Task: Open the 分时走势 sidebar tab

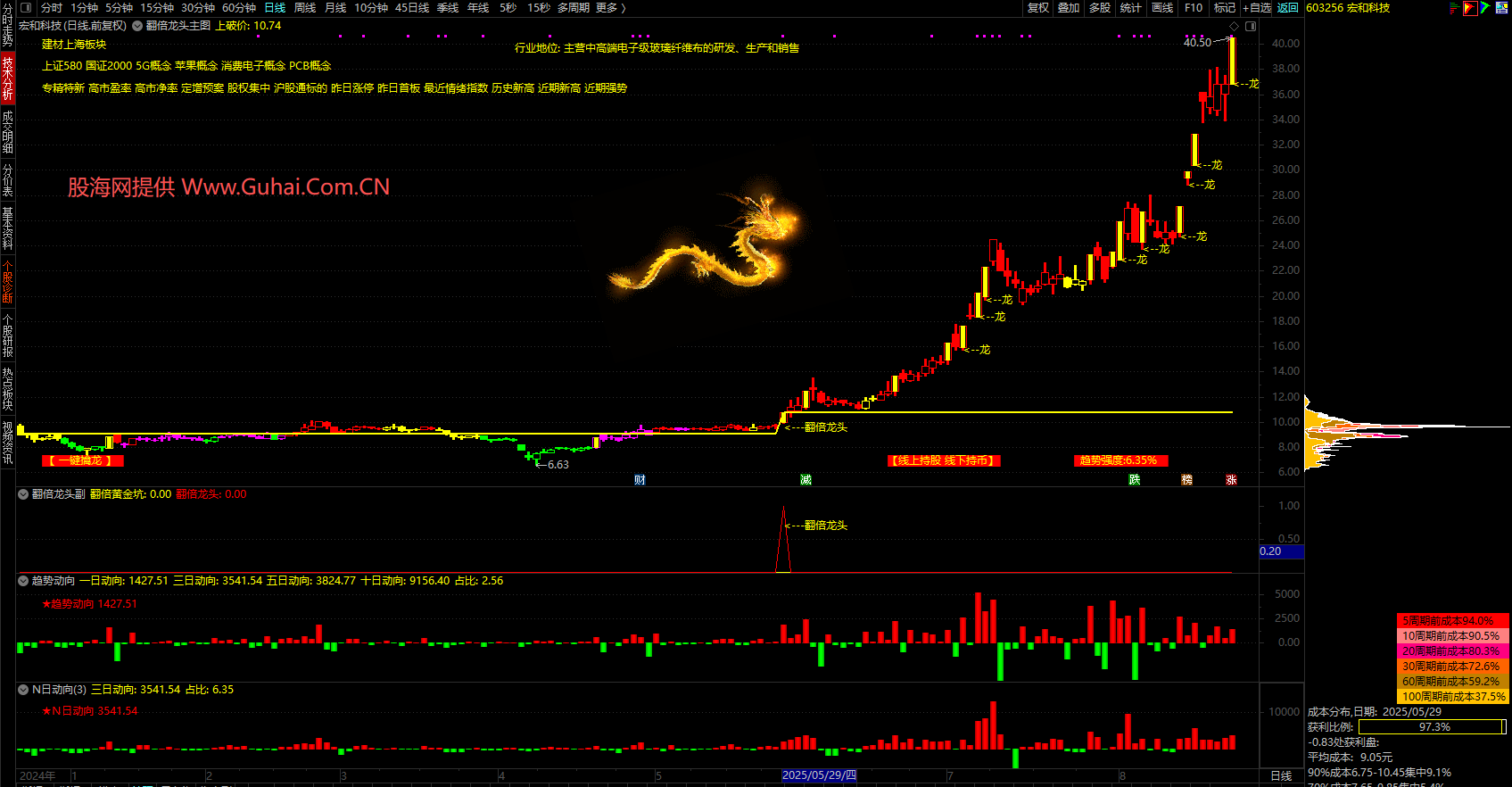Action: (7, 26)
